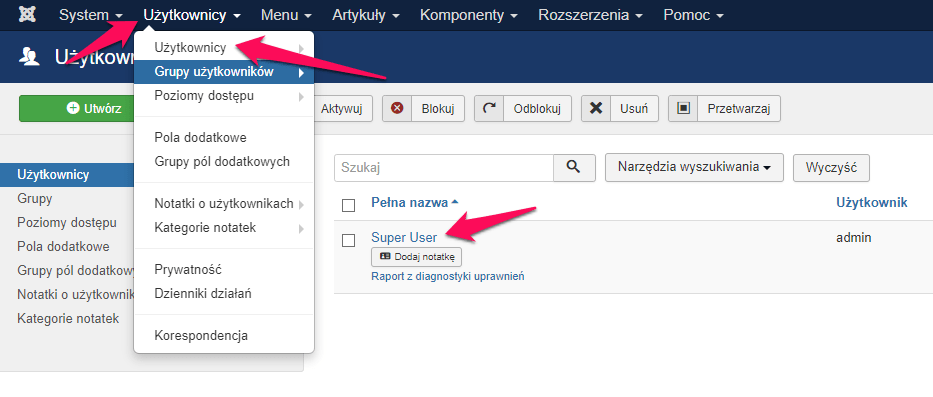The image size is (933, 397).
Task: Click the Aktywuj button
Action: (342, 109)
